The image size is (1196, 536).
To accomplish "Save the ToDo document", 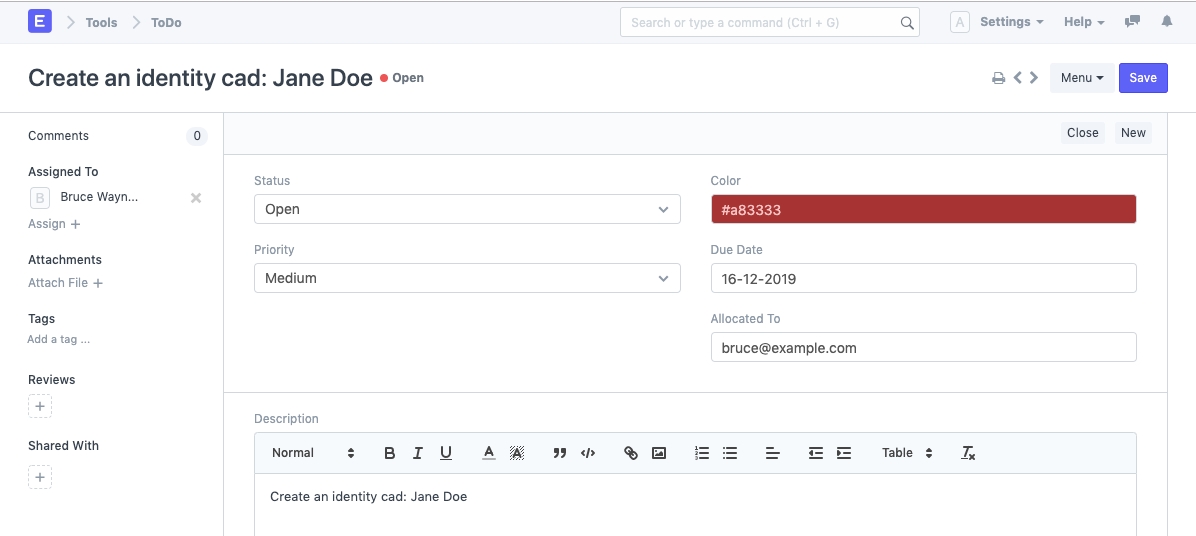I will 1143,78.
